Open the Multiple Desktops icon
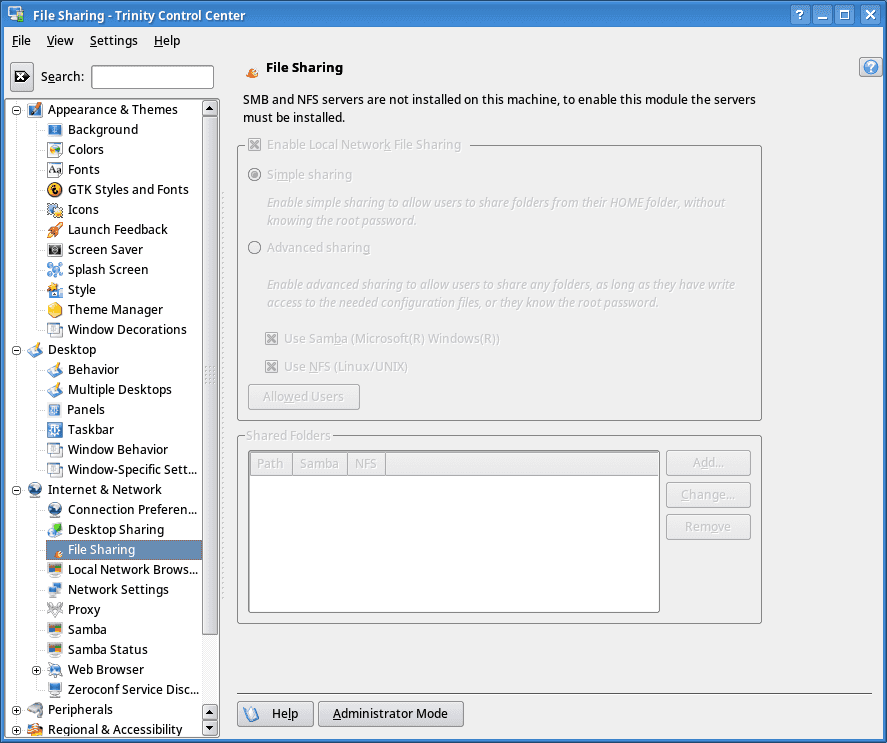 click(55, 390)
